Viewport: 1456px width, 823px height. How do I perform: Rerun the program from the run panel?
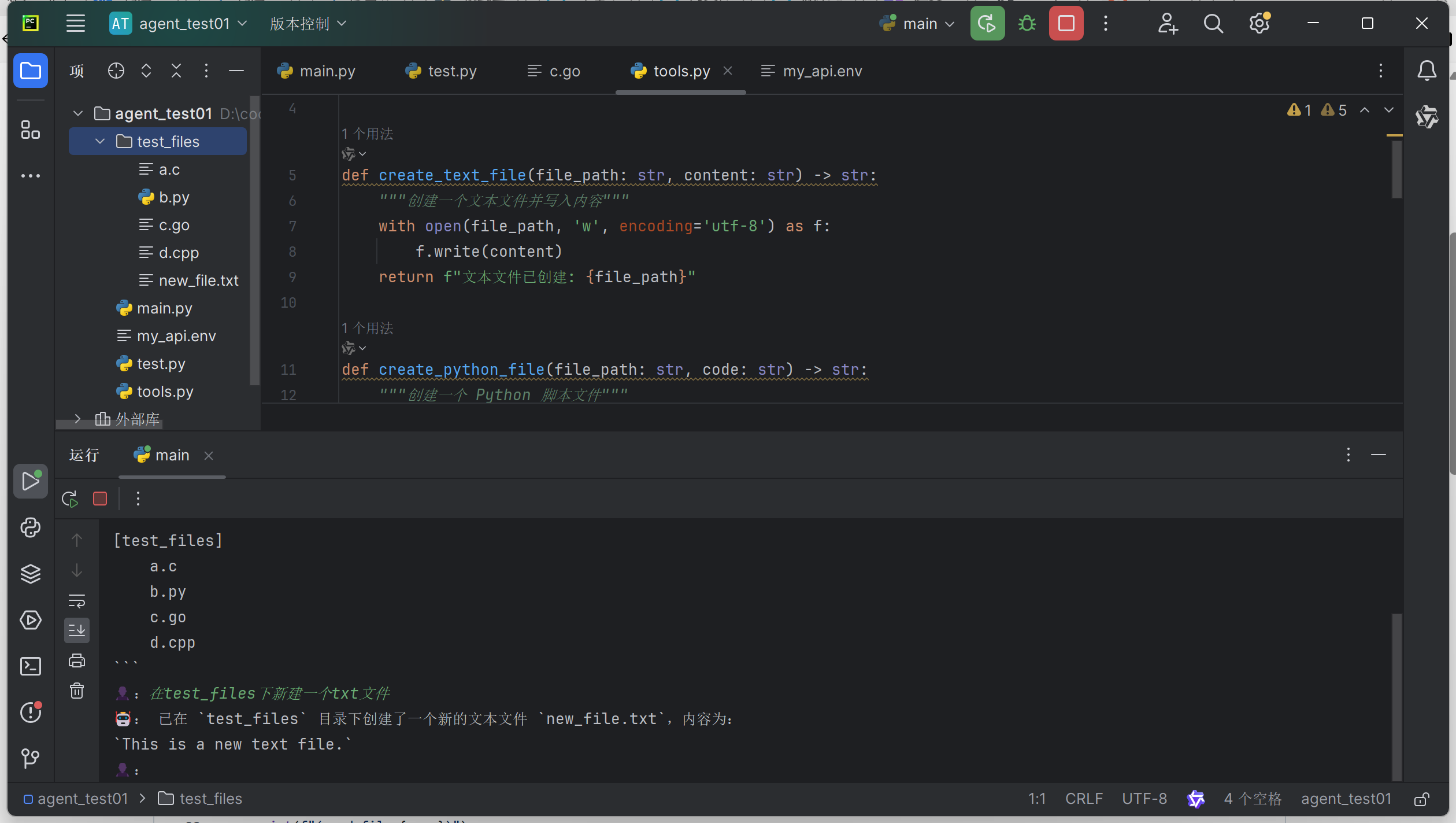pyautogui.click(x=69, y=498)
